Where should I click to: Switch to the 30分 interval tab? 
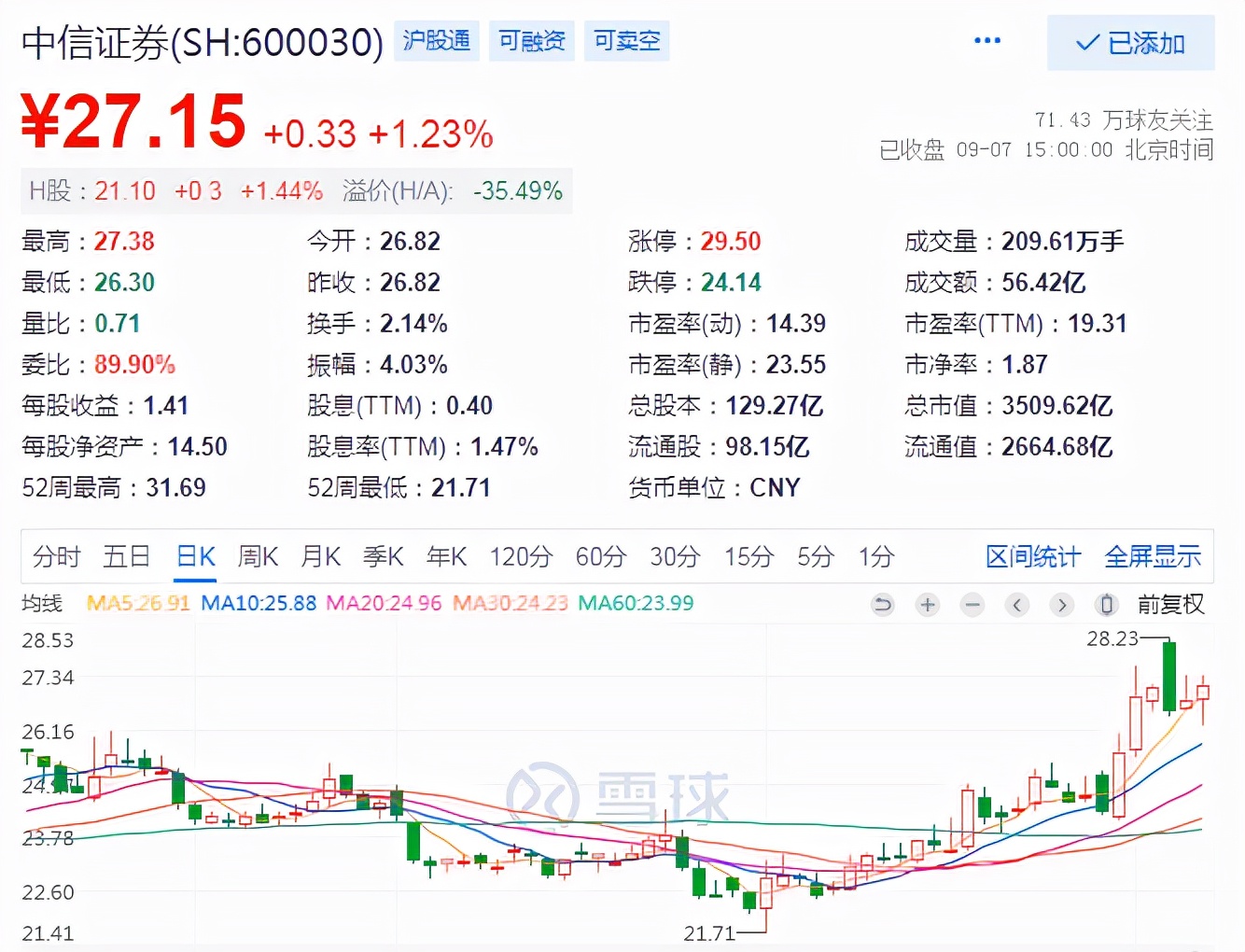click(x=675, y=556)
